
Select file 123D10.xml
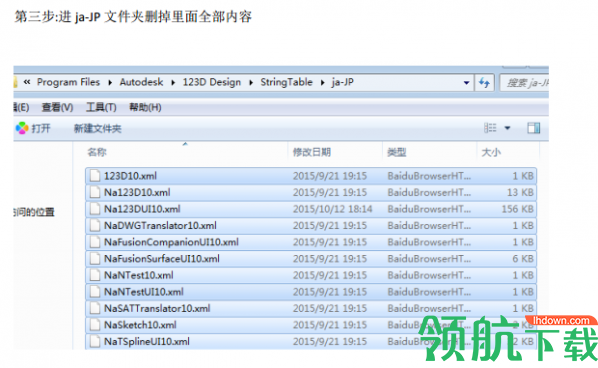(x=311, y=176)
